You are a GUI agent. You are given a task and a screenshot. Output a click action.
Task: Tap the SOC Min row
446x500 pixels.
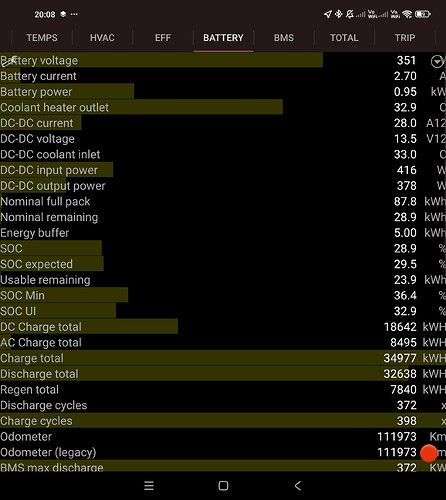pos(223,296)
